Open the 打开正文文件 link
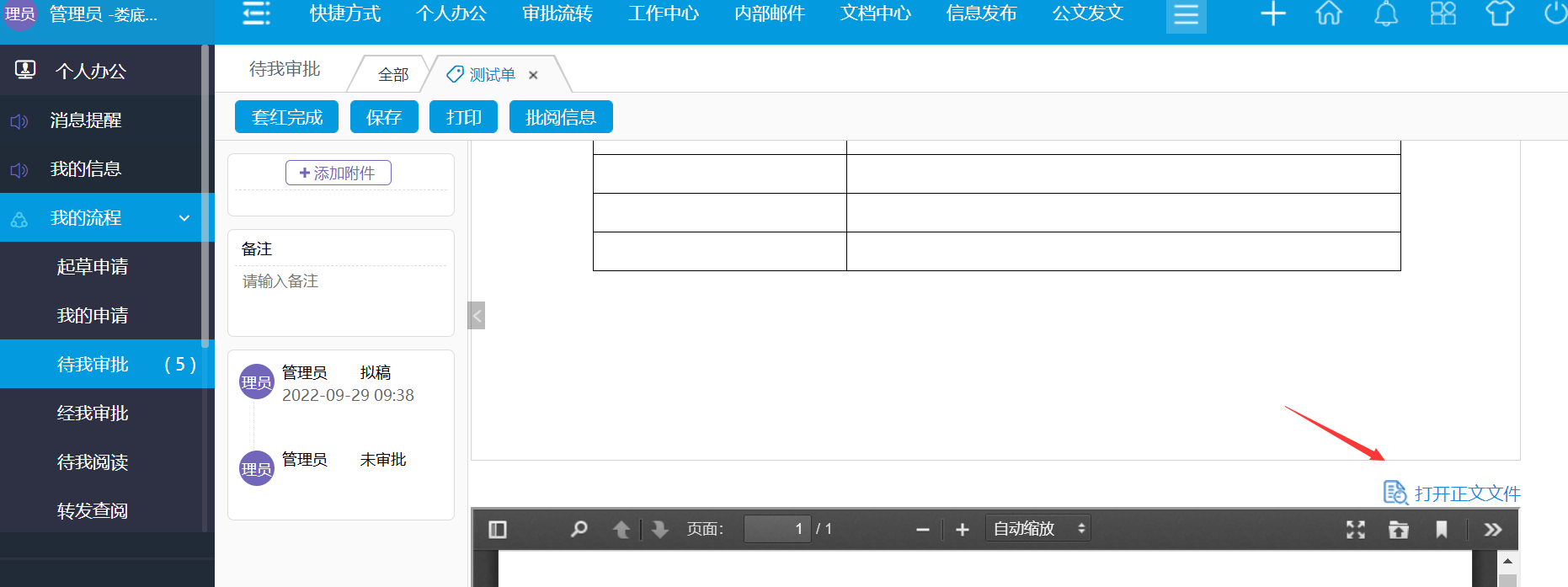The height and width of the screenshot is (587, 1568). point(1466,494)
